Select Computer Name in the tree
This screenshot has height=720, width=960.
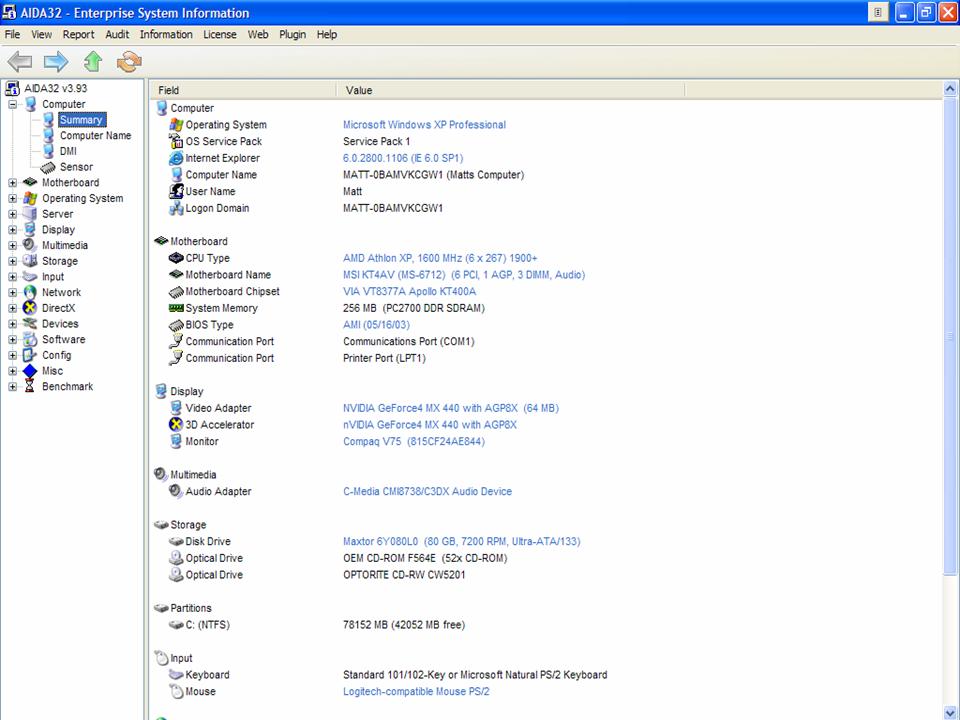point(96,135)
